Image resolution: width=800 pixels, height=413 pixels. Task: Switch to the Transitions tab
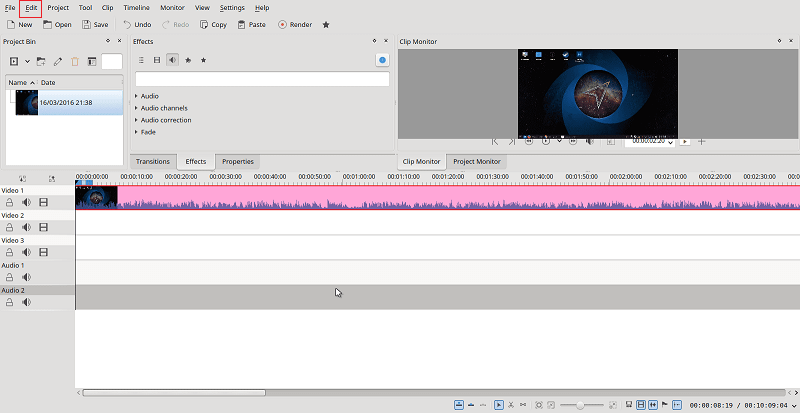pyautogui.click(x=152, y=161)
